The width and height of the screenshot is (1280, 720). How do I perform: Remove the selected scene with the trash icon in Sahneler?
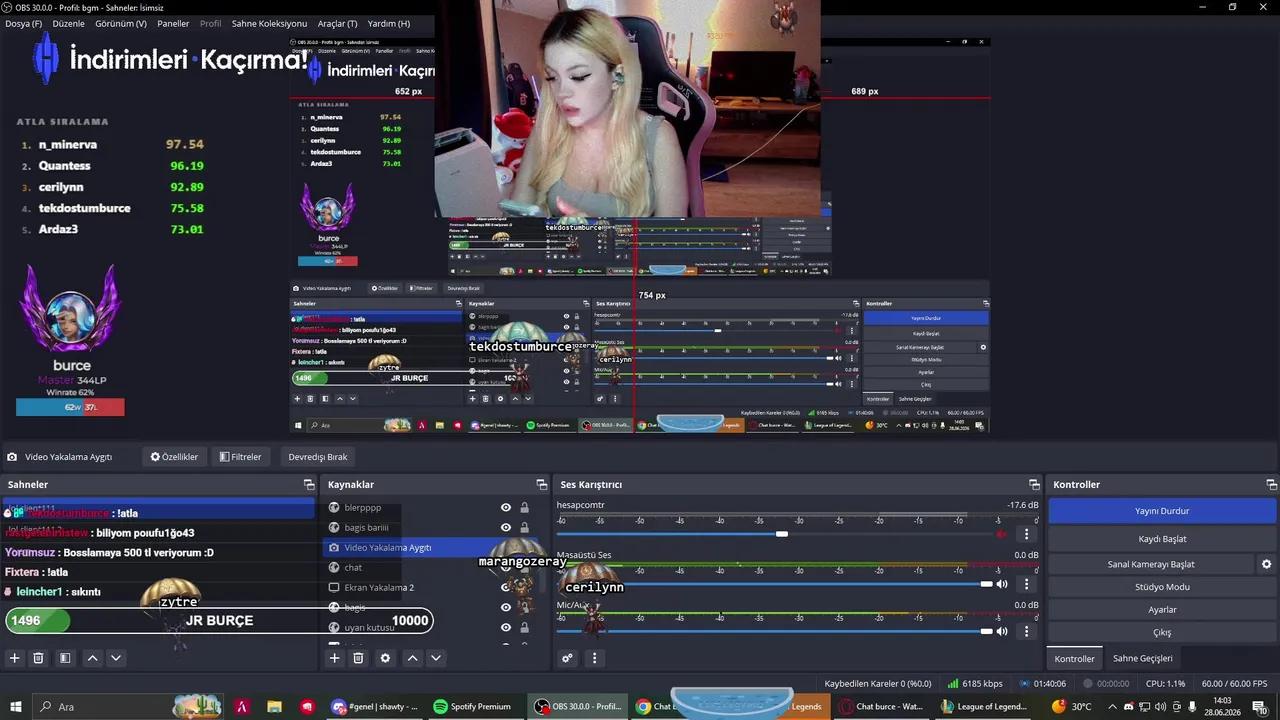coord(38,658)
